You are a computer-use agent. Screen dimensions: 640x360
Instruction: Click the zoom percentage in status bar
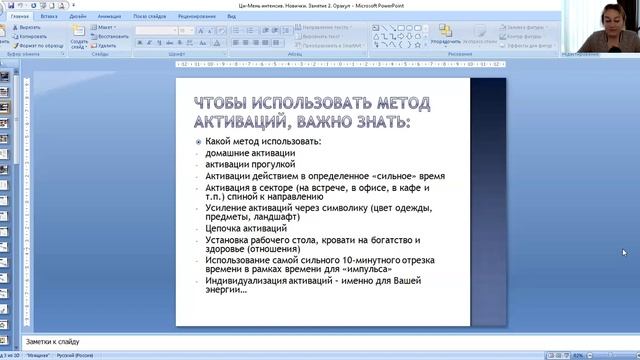pyautogui.click(x=578, y=356)
